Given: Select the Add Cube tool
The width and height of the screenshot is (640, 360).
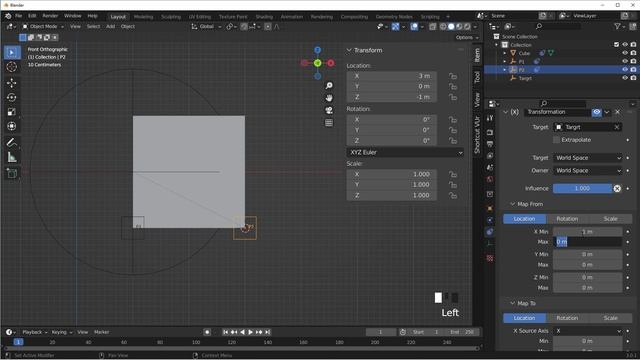Looking at the screenshot, I should click(x=12, y=173).
